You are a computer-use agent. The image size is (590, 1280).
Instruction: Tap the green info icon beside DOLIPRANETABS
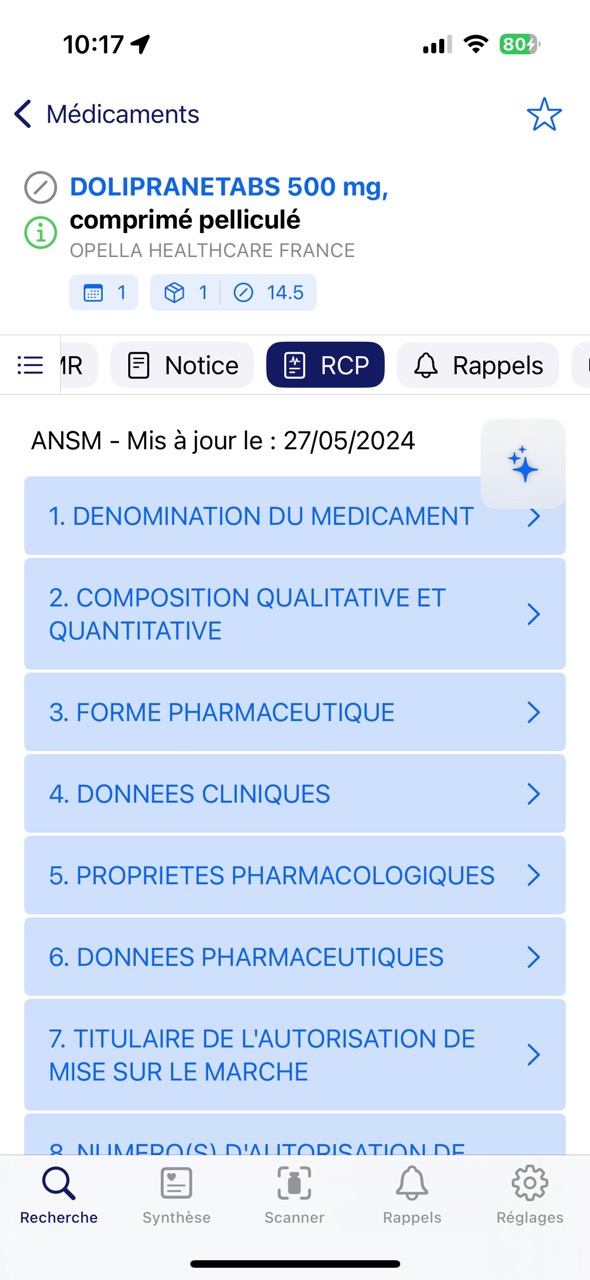[40, 233]
